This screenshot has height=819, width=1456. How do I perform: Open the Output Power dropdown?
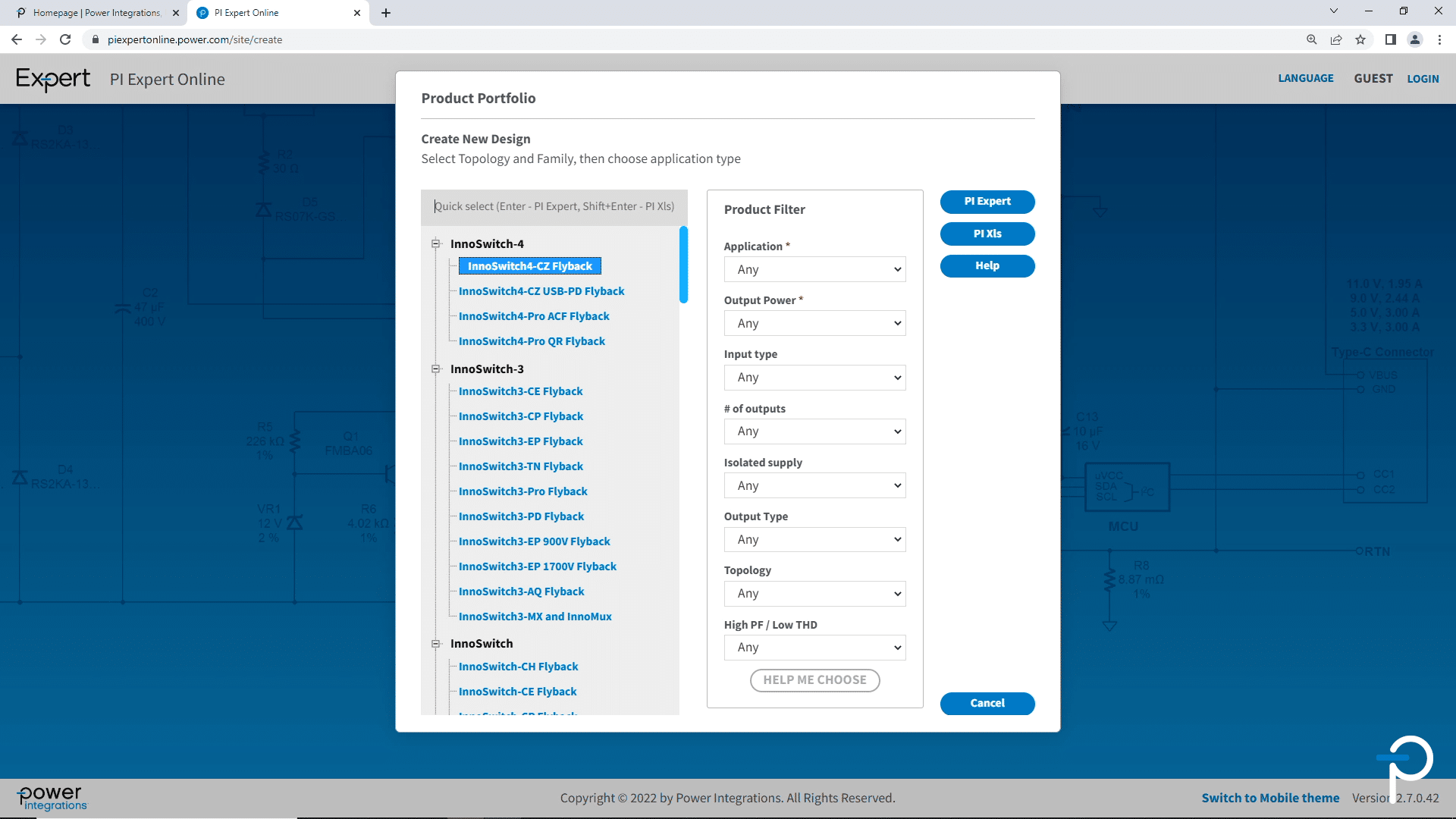coord(814,323)
